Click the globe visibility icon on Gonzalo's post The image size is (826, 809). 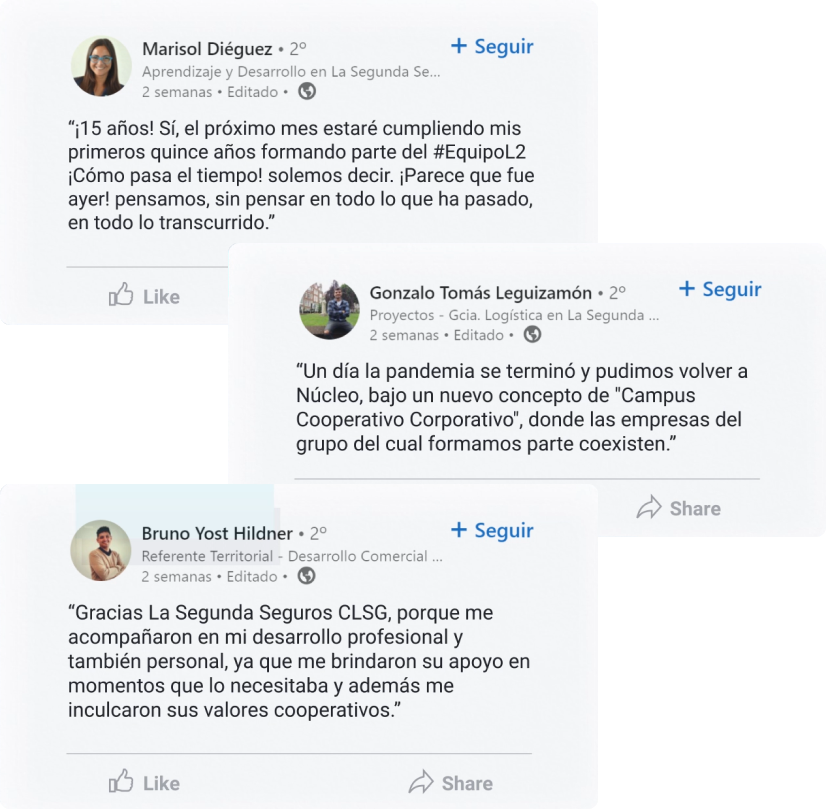[532, 334]
